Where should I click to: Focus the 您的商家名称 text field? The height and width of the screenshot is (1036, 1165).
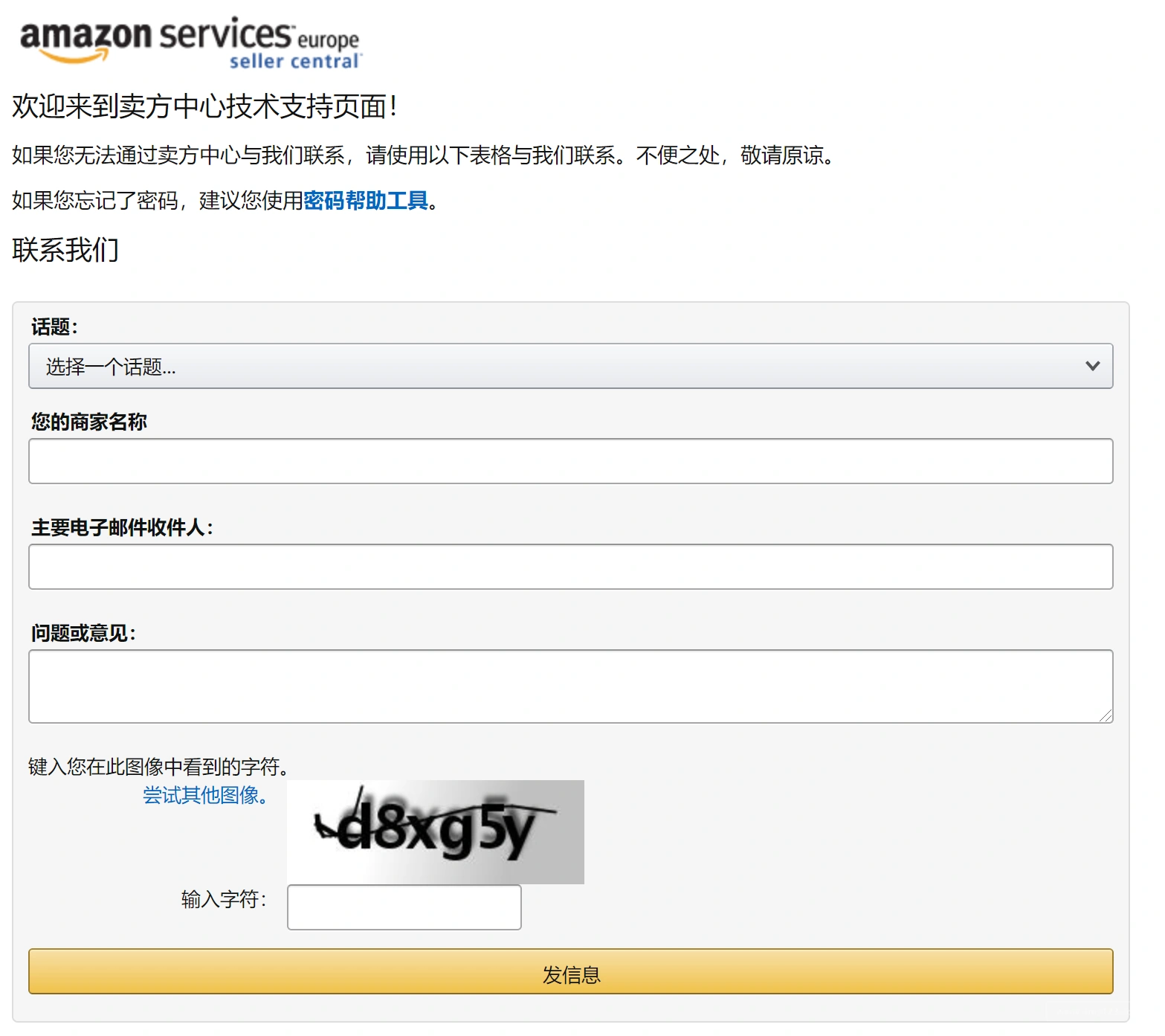point(569,461)
